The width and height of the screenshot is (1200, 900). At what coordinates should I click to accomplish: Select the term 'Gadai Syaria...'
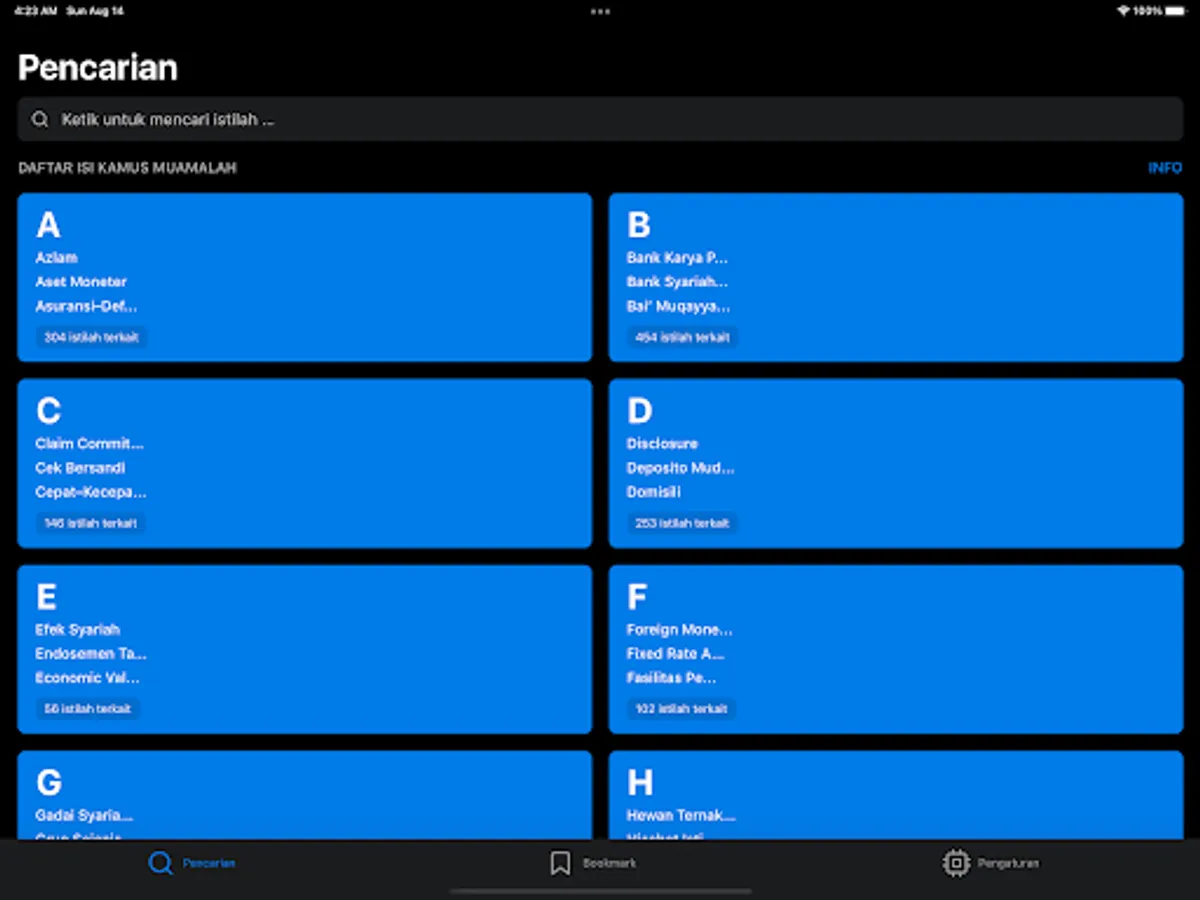click(84, 816)
